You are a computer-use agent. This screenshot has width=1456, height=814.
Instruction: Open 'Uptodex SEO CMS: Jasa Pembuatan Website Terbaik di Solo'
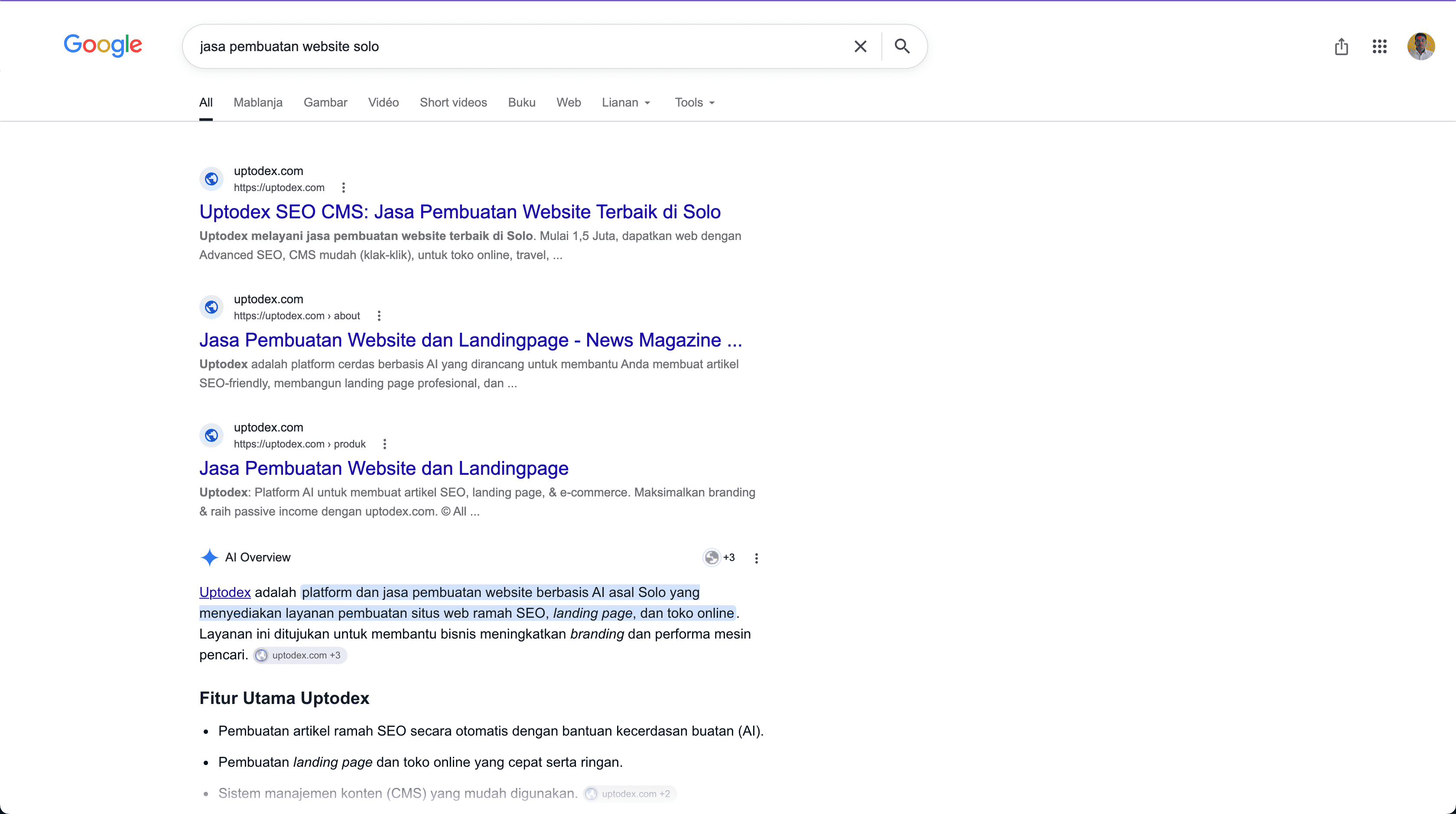coord(459,212)
